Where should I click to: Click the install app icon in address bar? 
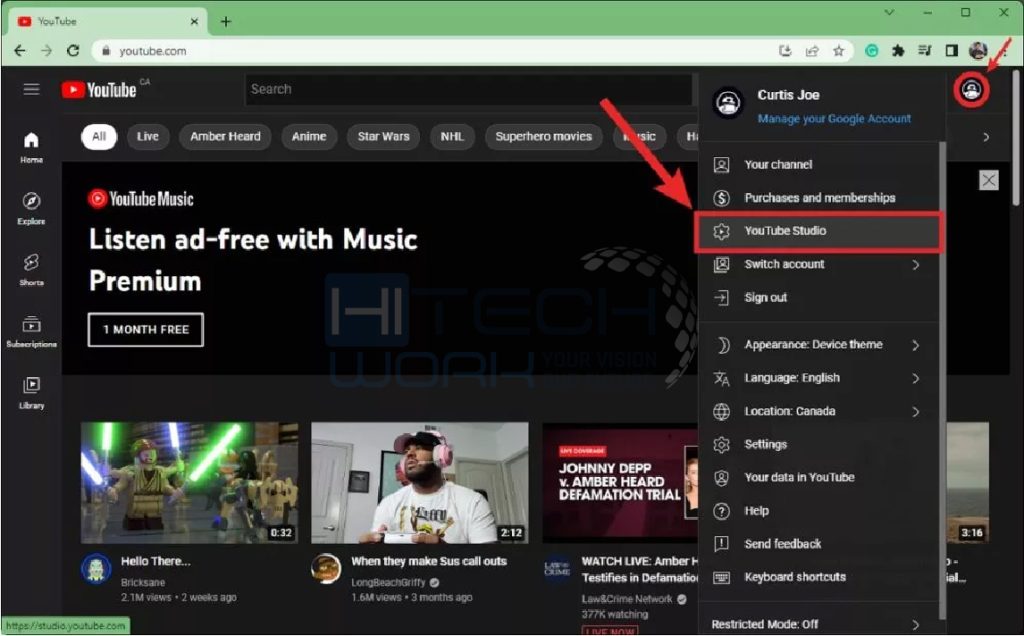pos(786,50)
